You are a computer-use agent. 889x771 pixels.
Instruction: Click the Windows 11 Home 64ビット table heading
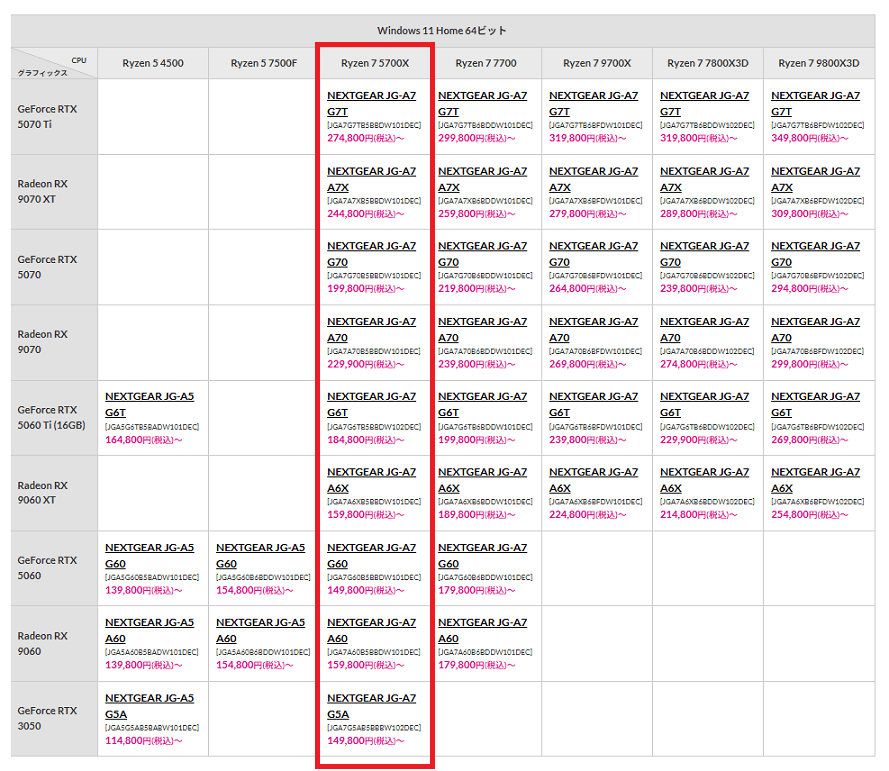tap(442, 30)
